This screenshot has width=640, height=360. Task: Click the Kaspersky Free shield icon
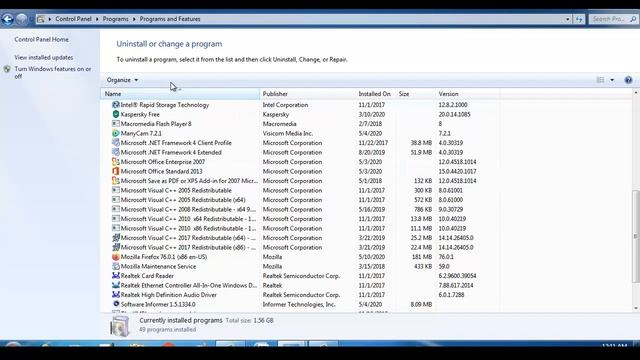pyautogui.click(x=116, y=114)
